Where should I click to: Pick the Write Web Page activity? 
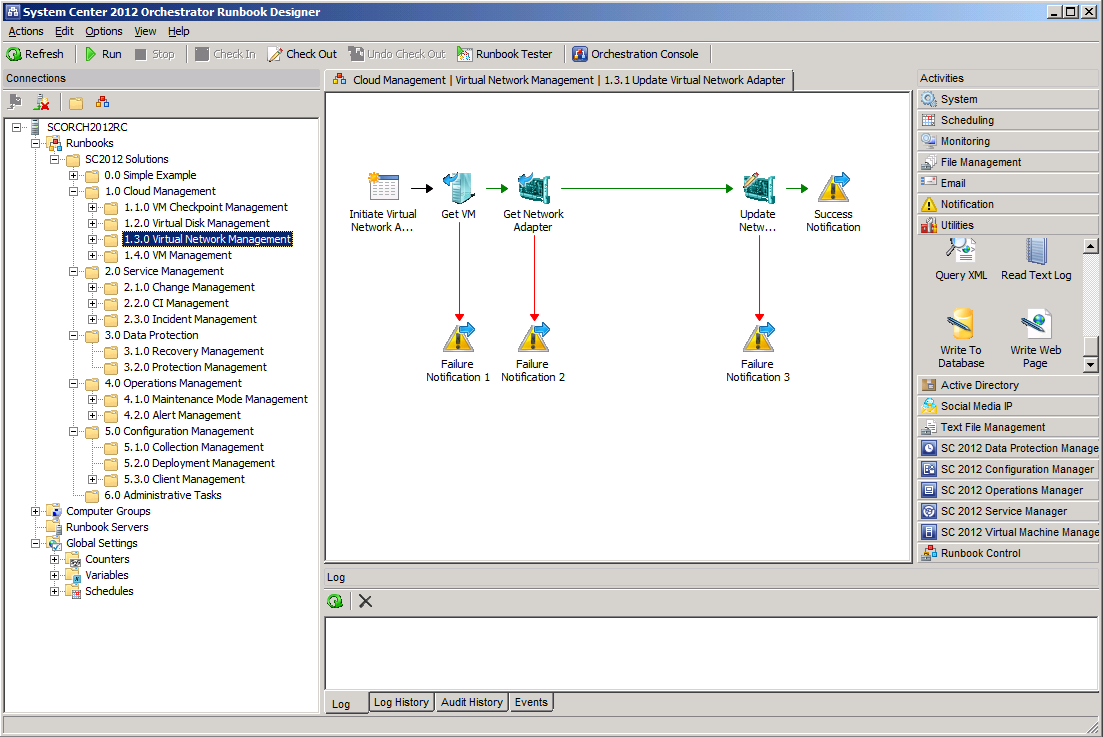click(x=1035, y=338)
